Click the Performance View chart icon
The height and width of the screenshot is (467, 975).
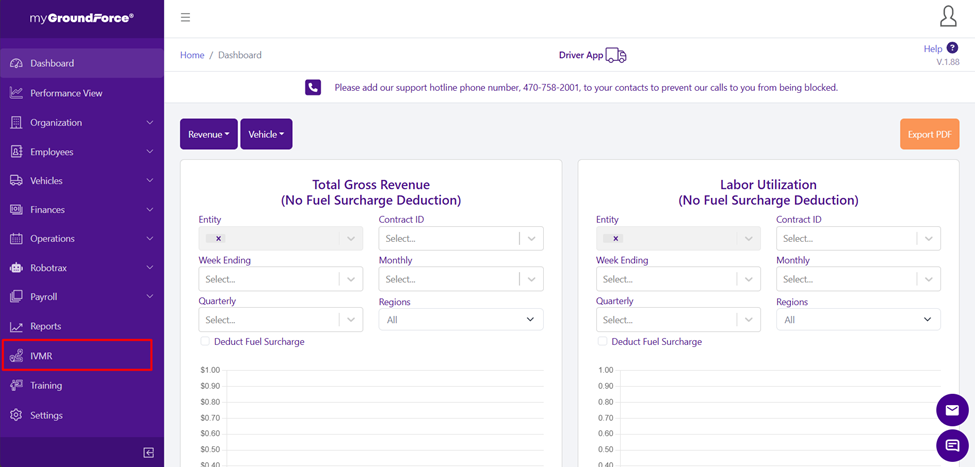click(16, 93)
